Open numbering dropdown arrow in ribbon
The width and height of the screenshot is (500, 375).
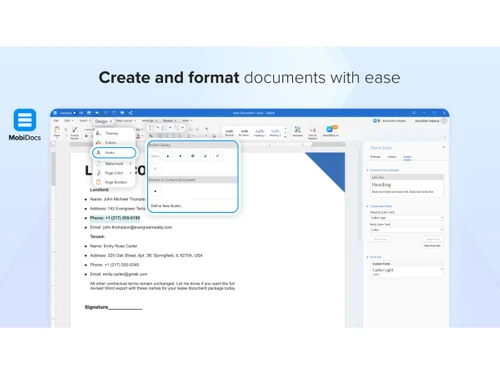170,128
